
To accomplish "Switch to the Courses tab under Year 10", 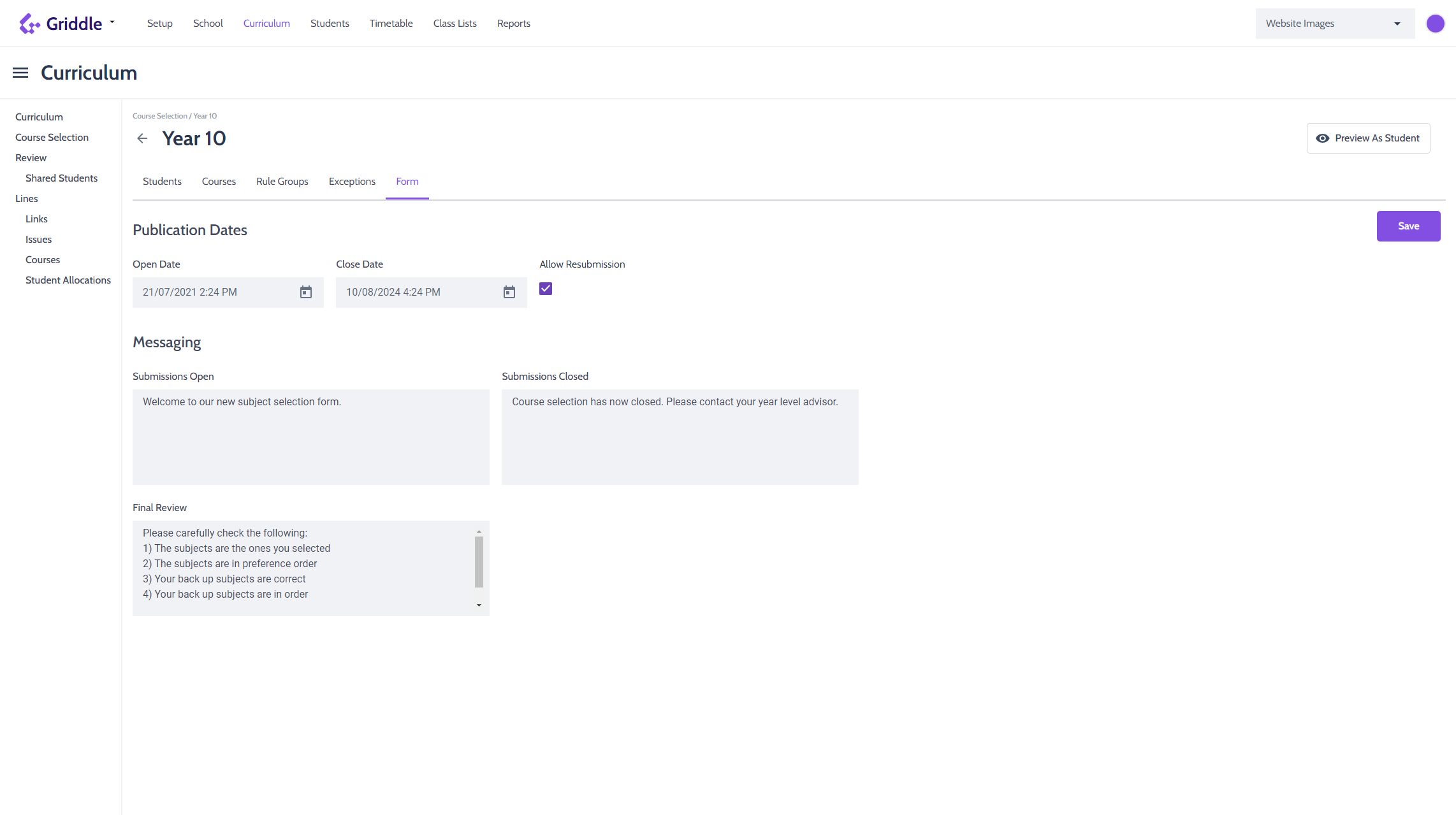I will coord(219,182).
